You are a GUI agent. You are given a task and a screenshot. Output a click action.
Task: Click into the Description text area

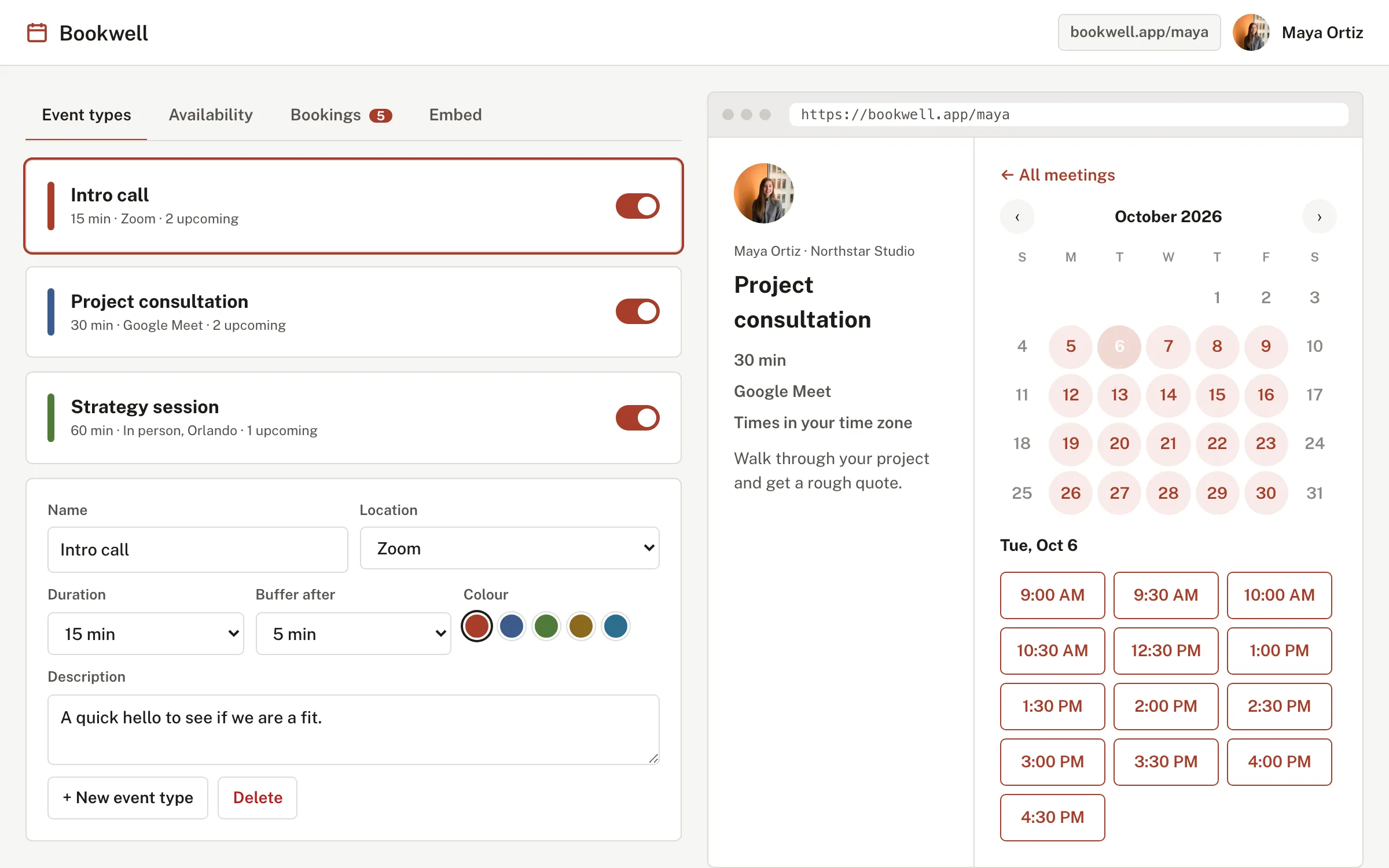pyautogui.click(x=354, y=730)
